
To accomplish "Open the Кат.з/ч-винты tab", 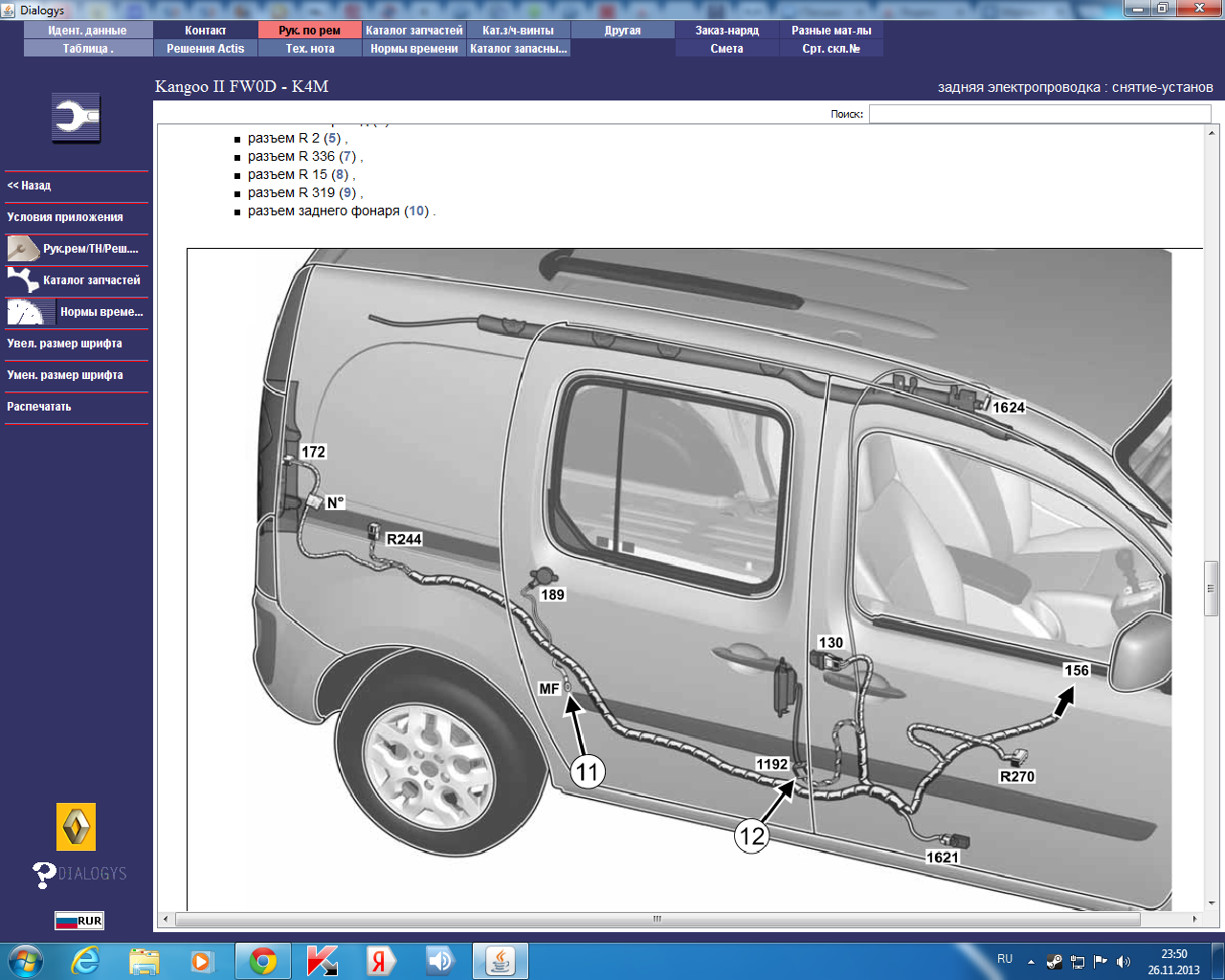I will point(519,31).
